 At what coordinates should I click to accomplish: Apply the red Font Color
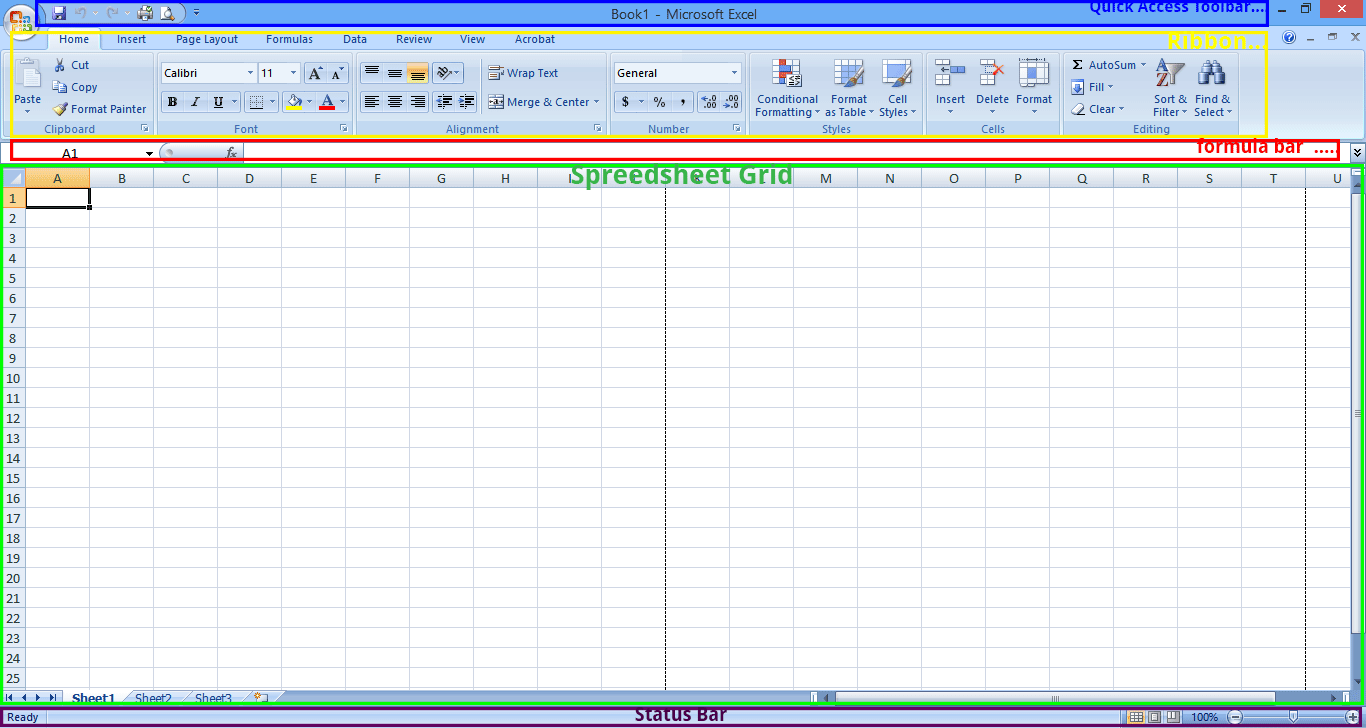point(326,102)
